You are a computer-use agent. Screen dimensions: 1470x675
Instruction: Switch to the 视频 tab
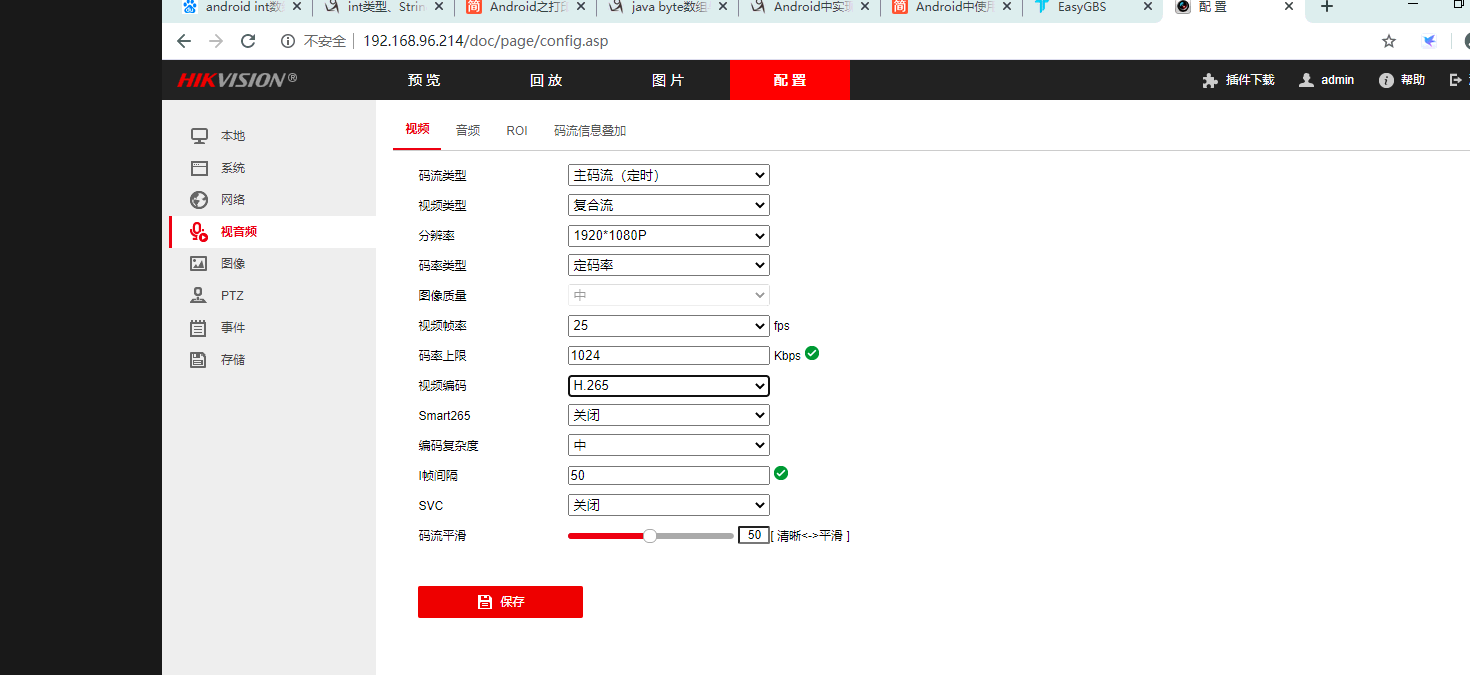tap(417, 129)
